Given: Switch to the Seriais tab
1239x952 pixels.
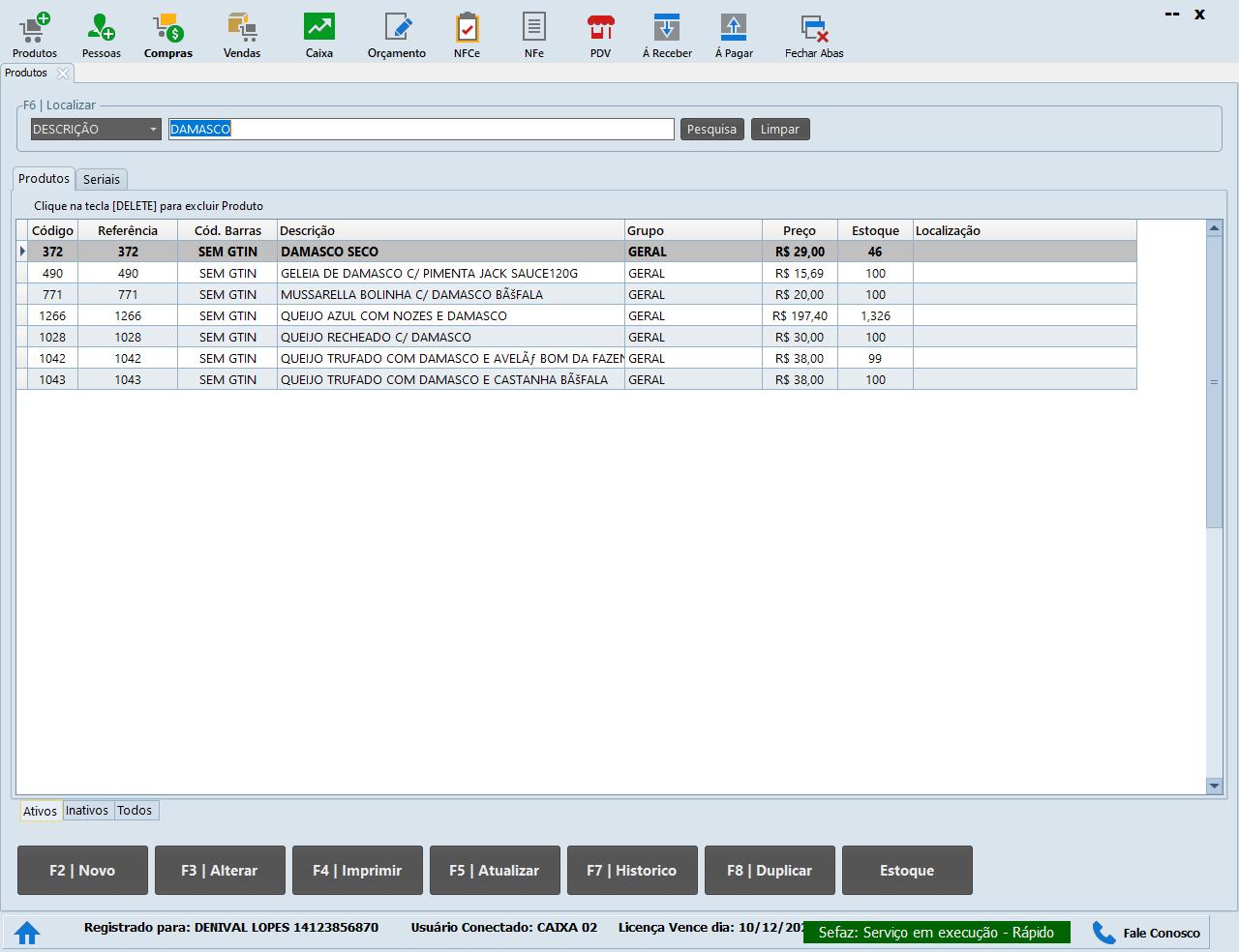Looking at the screenshot, I should (102, 179).
